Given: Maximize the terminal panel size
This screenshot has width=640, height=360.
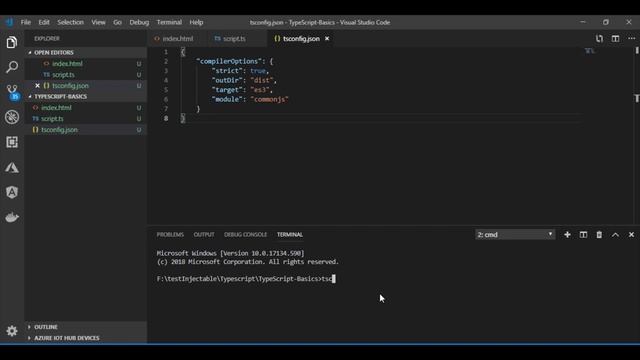Looking at the screenshot, I should (615, 235).
